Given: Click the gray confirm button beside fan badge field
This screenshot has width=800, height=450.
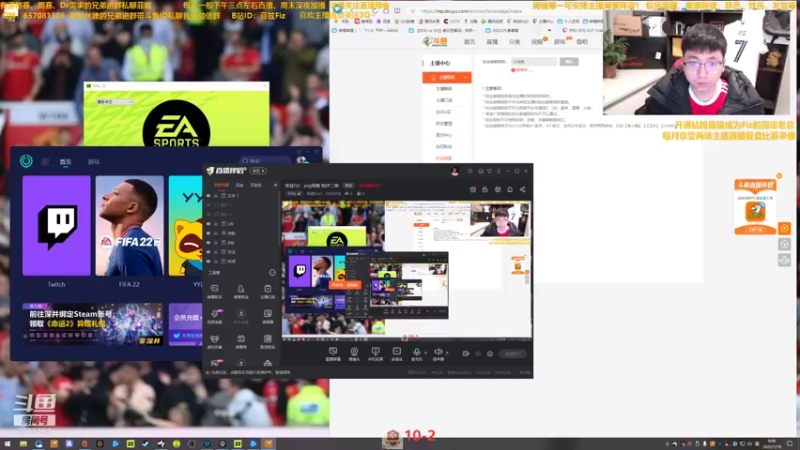Looking at the screenshot, I should point(569,61).
